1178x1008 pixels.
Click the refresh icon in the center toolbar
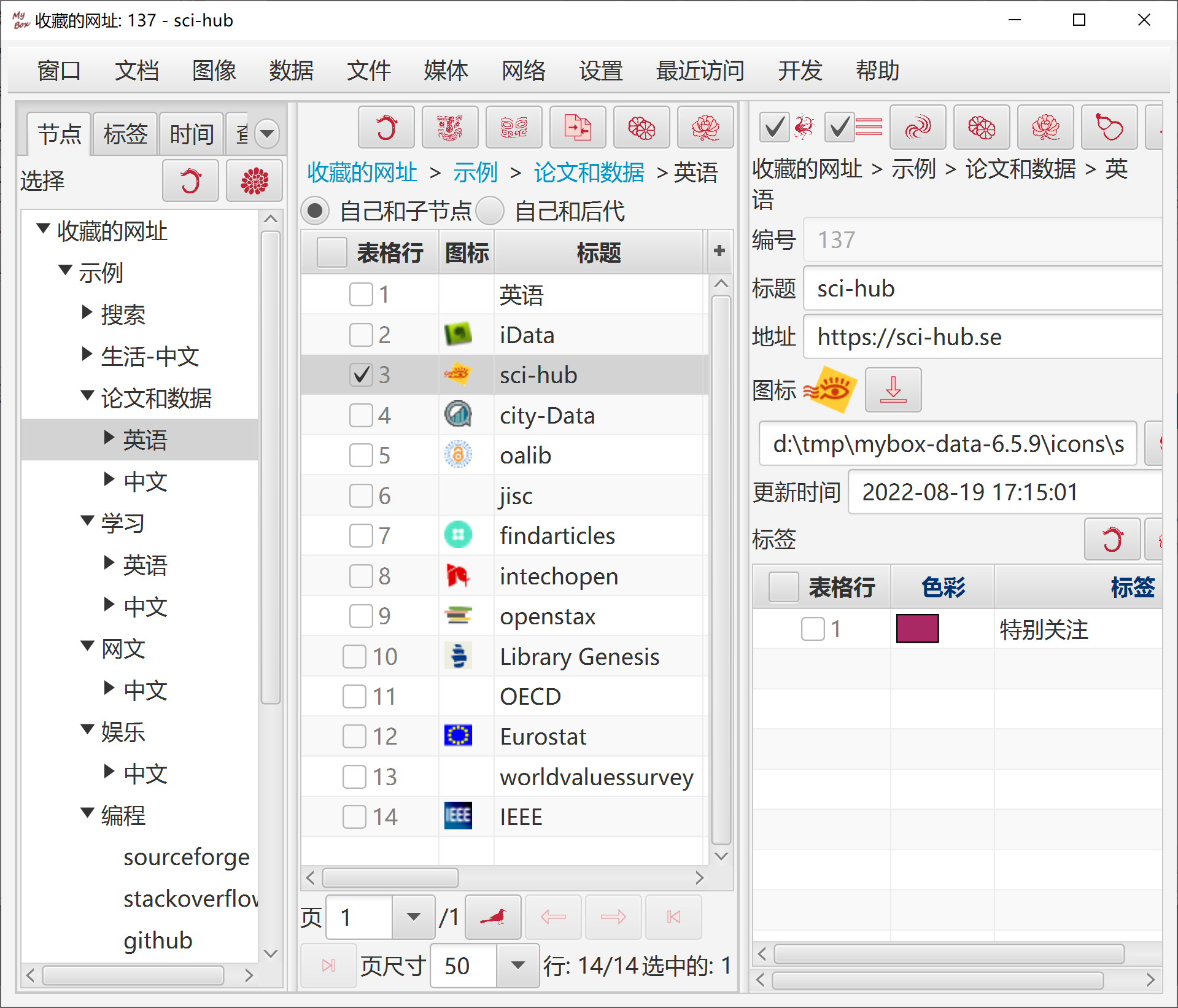tap(386, 128)
